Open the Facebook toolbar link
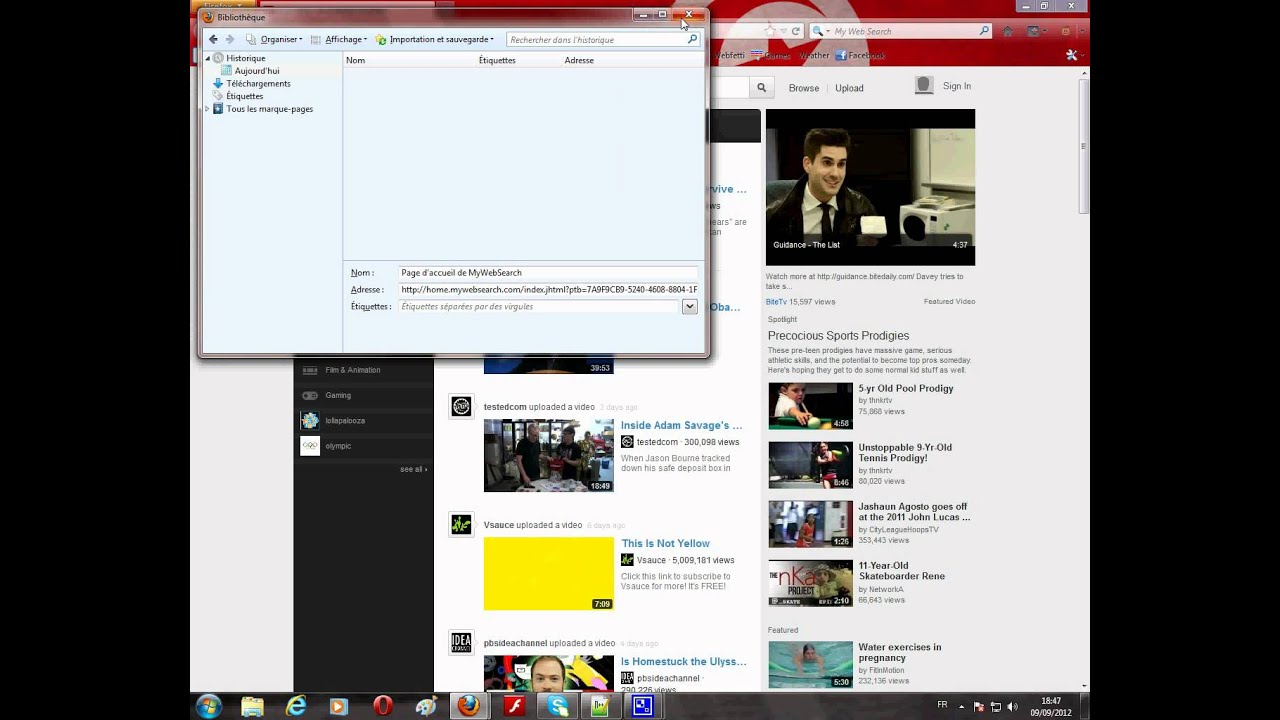This screenshot has height=720, width=1280. (x=860, y=56)
